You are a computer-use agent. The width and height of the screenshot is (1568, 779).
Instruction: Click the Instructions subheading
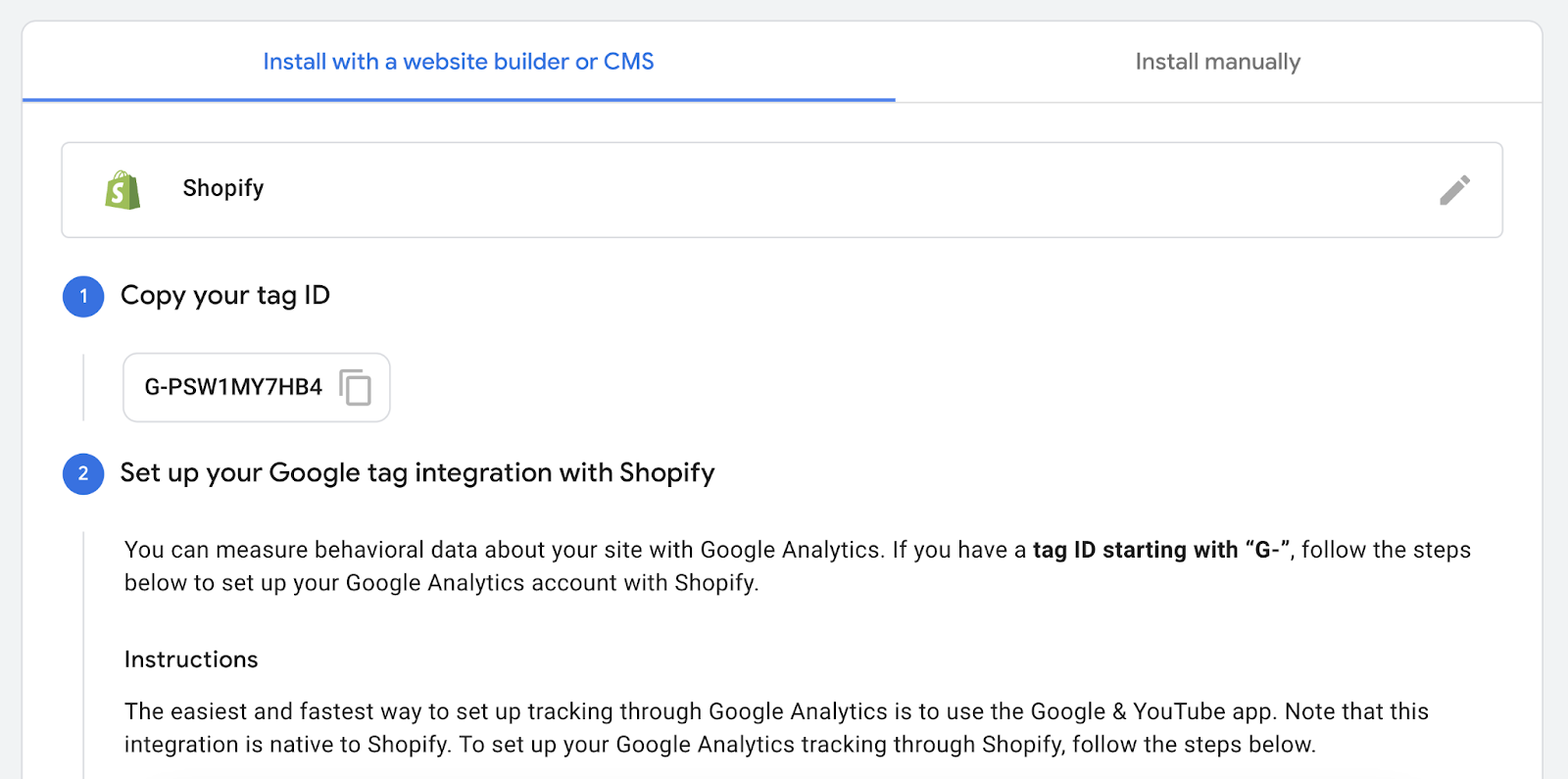[190, 658]
